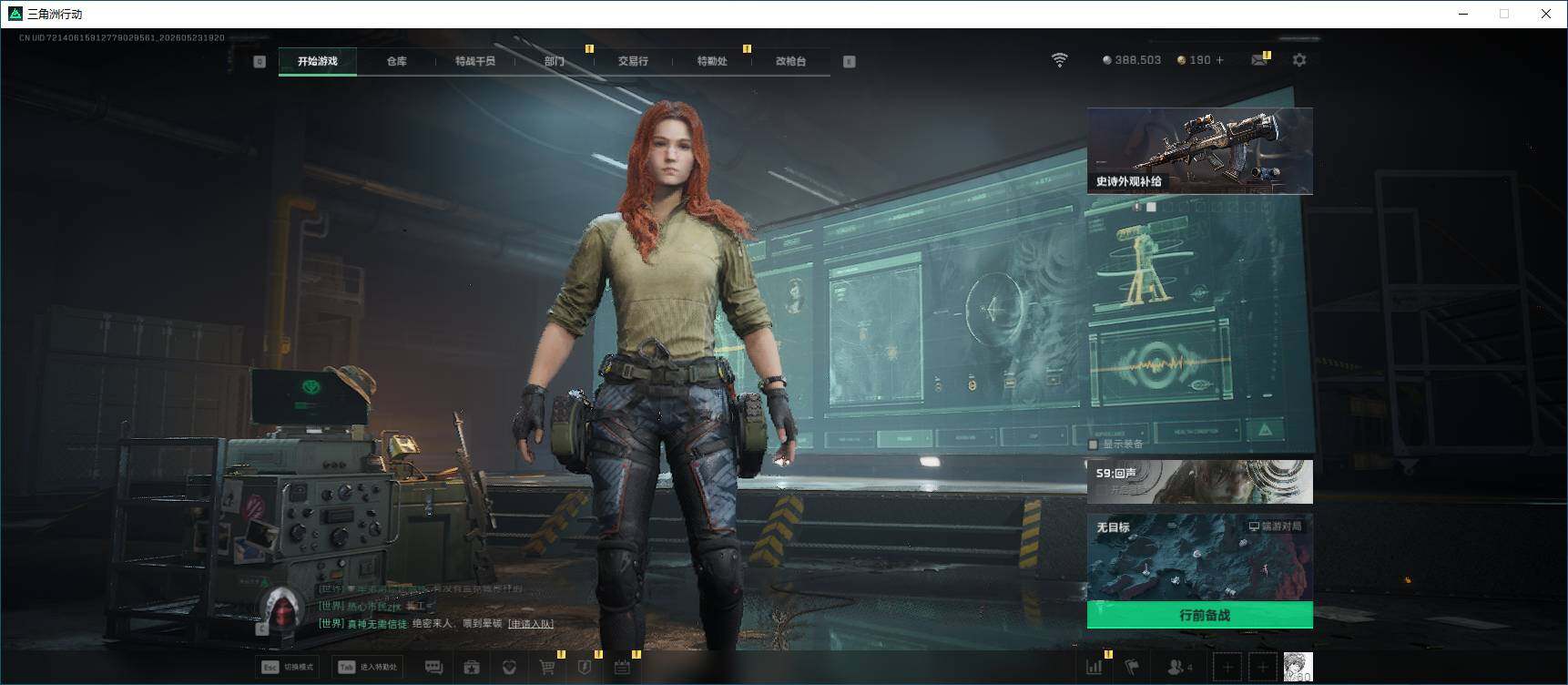
Task: Click the 388,503 currency balance
Action: point(1132,60)
